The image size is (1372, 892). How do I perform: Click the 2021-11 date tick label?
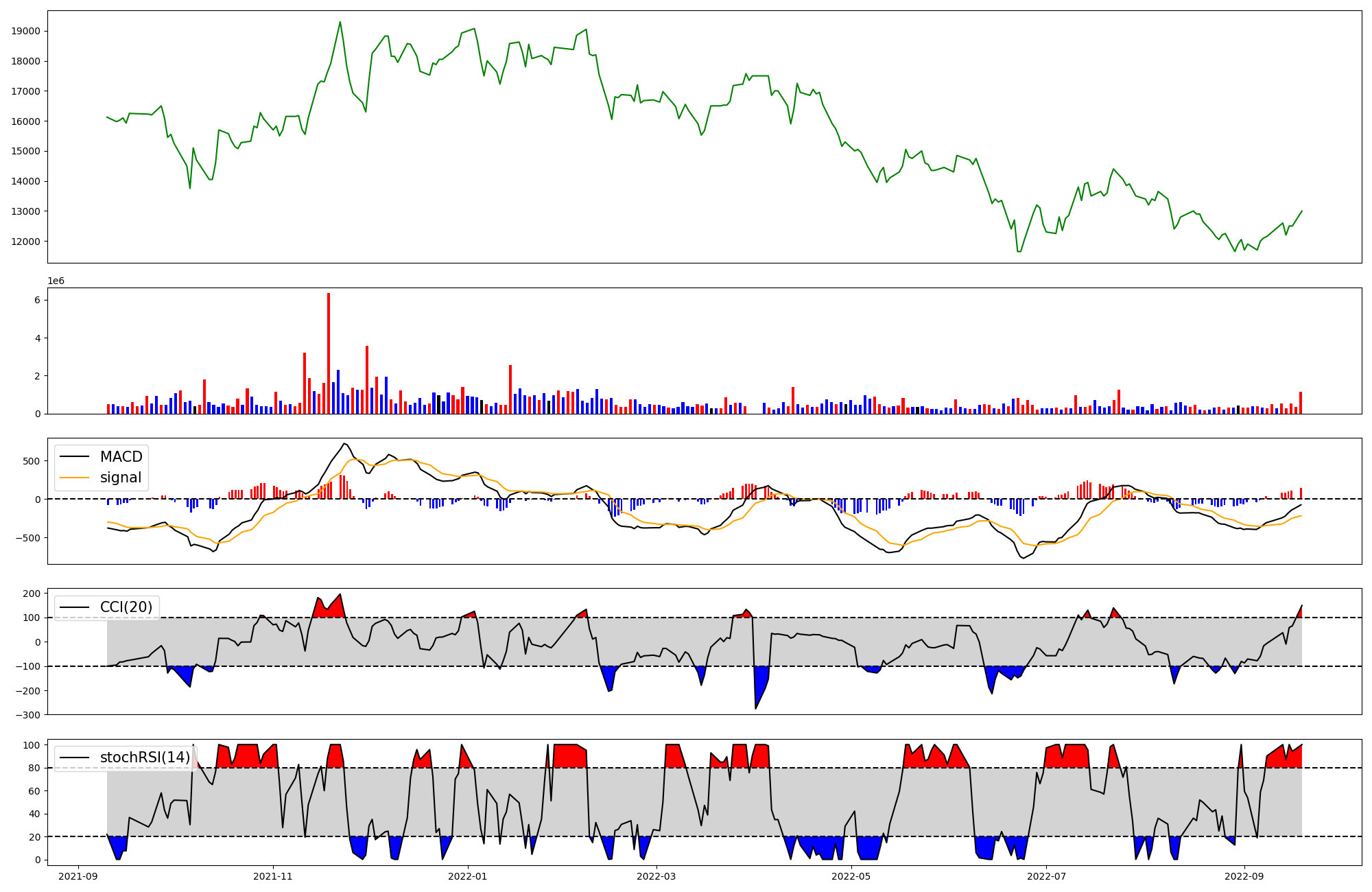pyautogui.click(x=274, y=876)
